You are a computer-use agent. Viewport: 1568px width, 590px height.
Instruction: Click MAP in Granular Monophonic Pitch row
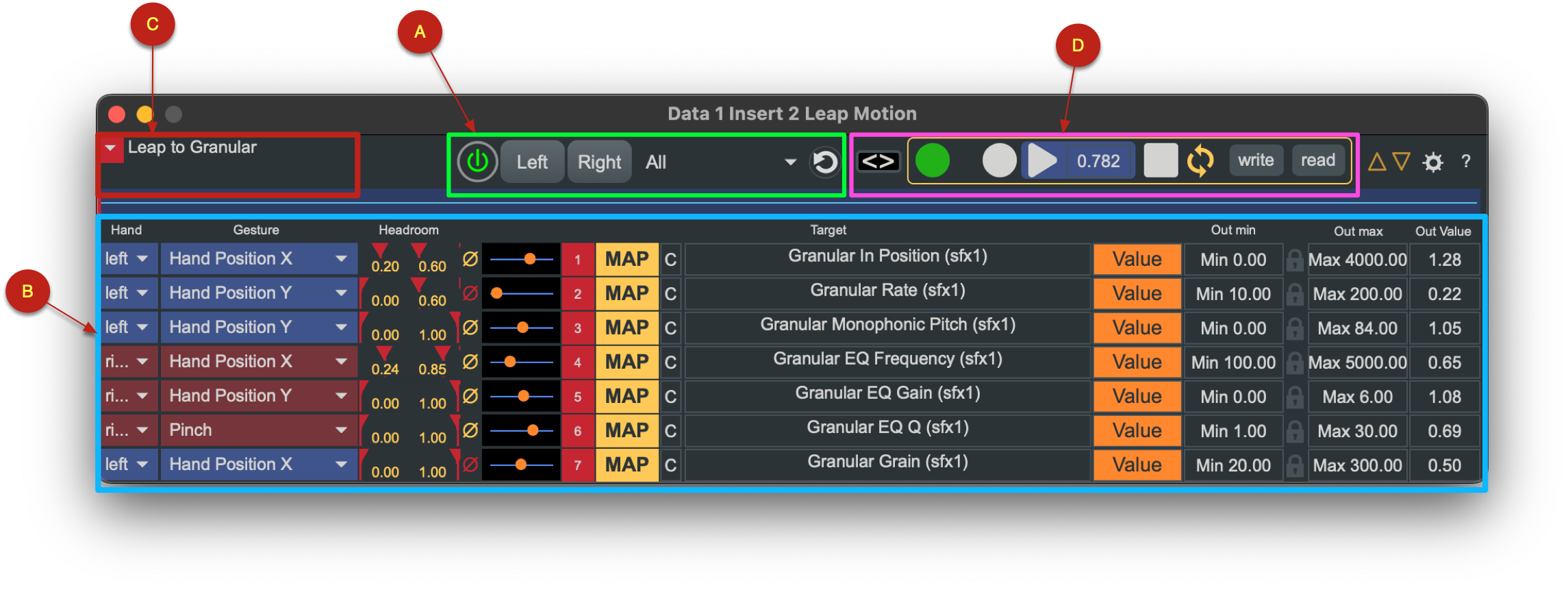pyautogui.click(x=627, y=328)
